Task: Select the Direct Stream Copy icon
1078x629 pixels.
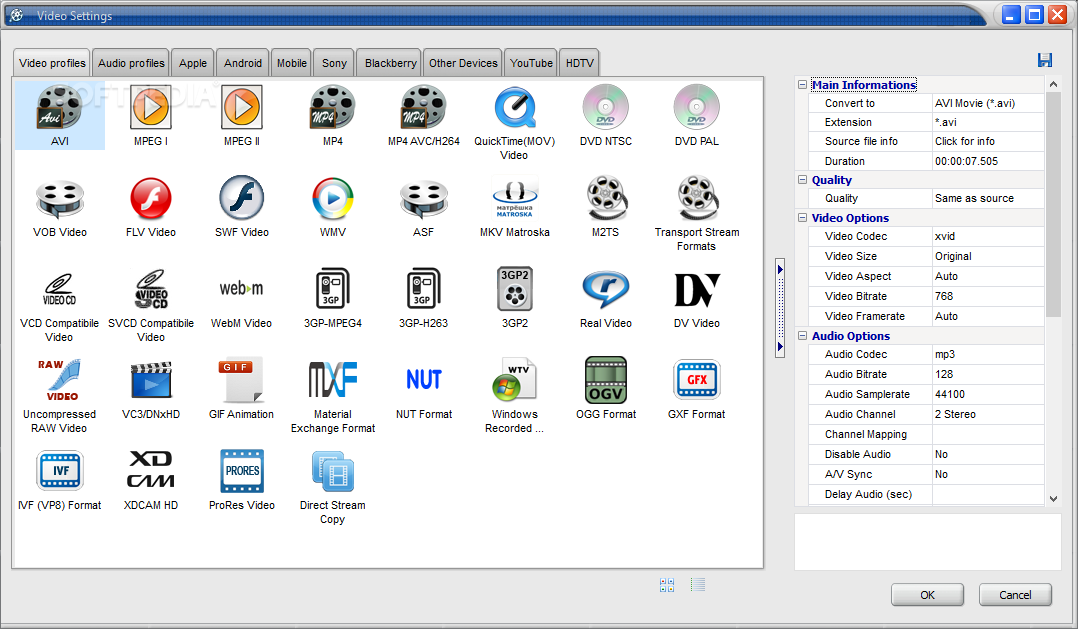Action: pyautogui.click(x=333, y=471)
